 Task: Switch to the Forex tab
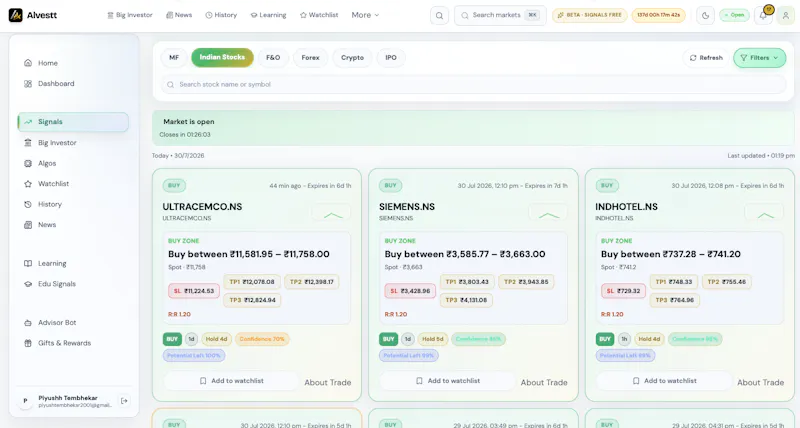[x=310, y=58]
